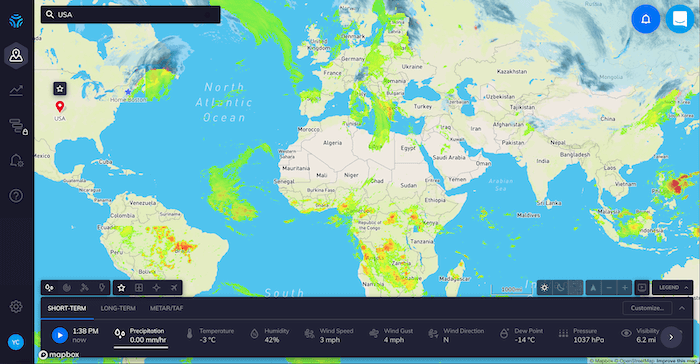Switch map to light mode sun
The width and height of the screenshot is (700, 364).
(x=544, y=288)
